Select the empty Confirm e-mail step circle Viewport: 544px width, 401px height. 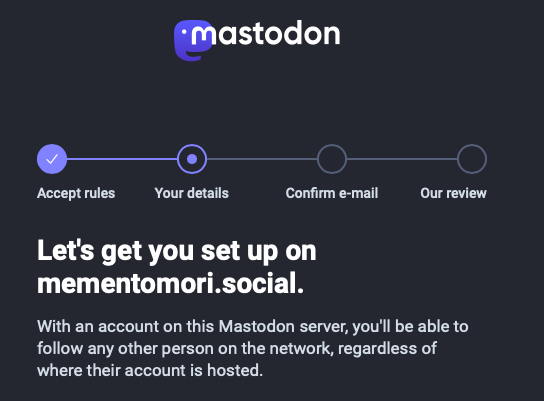point(332,159)
